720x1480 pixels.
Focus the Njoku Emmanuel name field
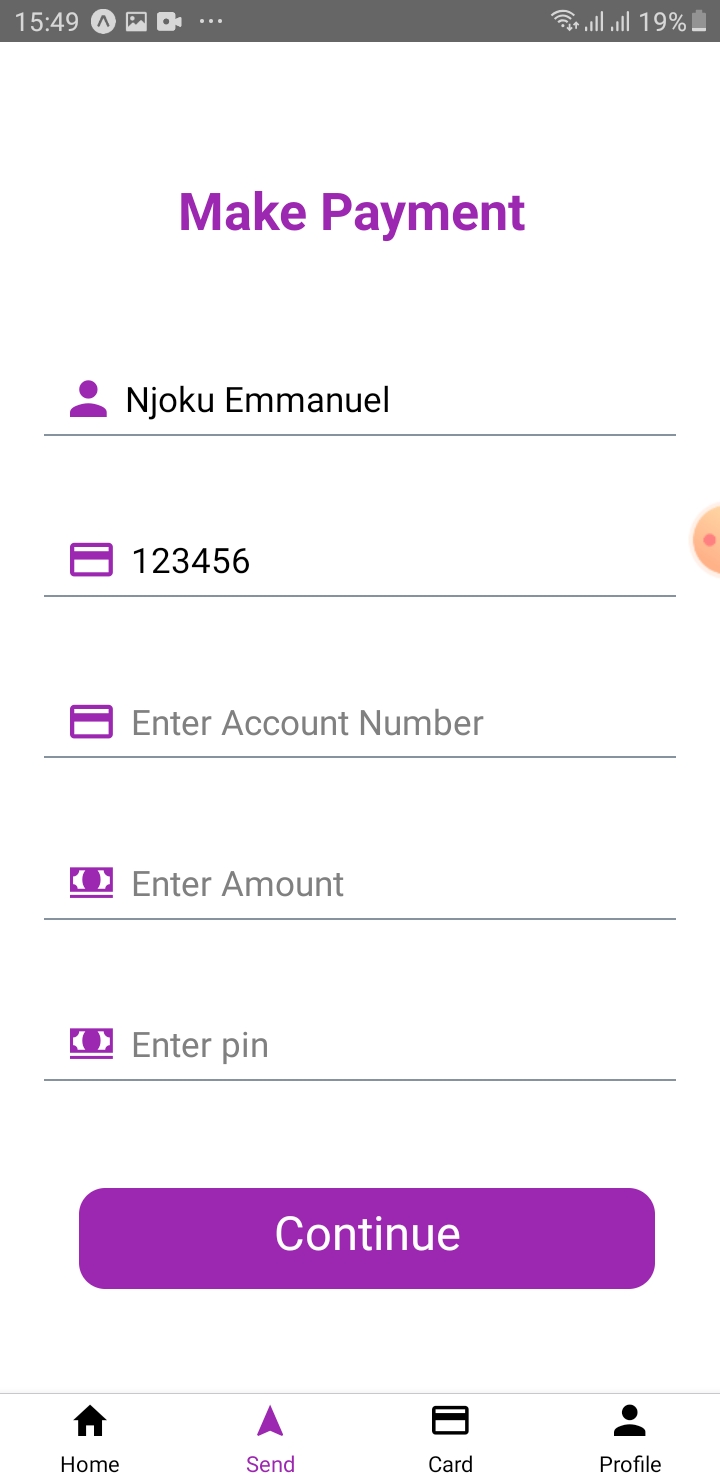[390, 401]
